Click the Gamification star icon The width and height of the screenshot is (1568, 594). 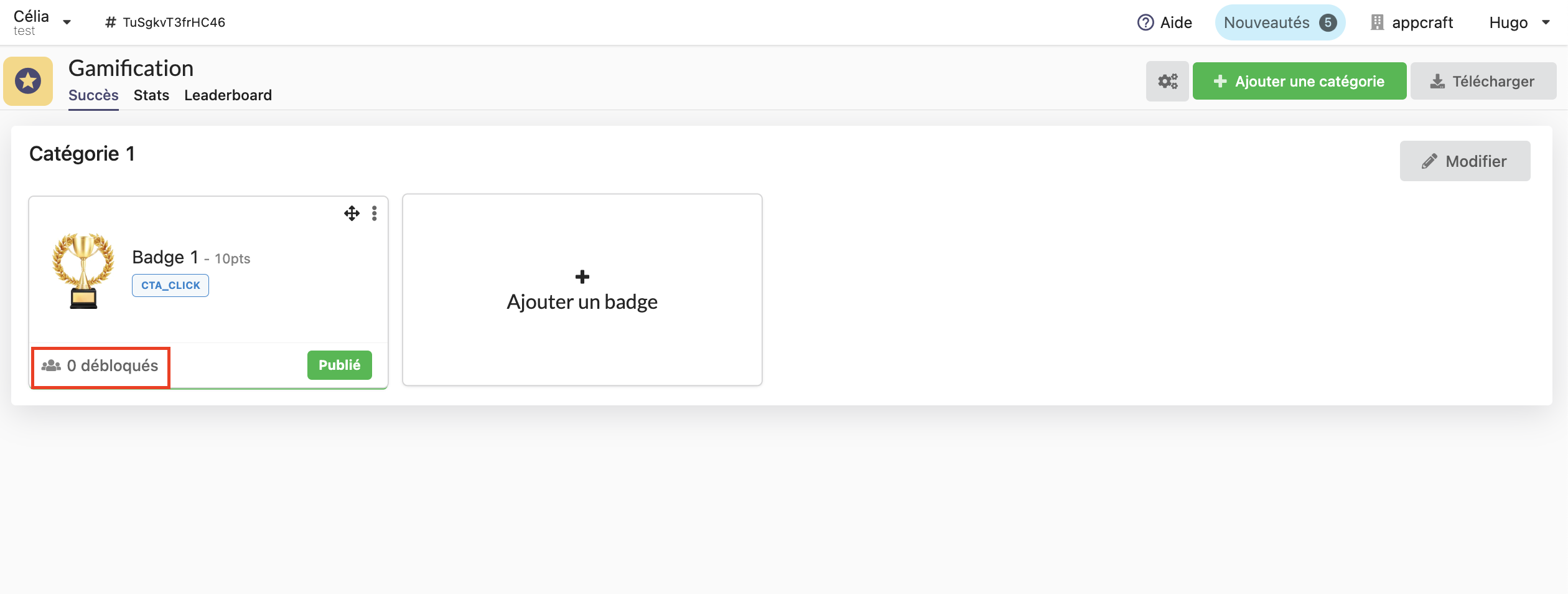[x=28, y=81]
